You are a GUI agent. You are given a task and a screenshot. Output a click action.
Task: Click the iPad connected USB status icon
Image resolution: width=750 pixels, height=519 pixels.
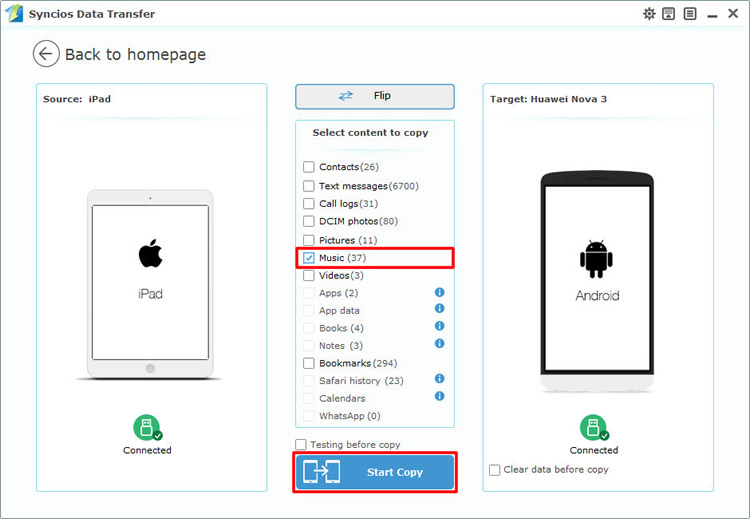pyautogui.click(x=147, y=427)
